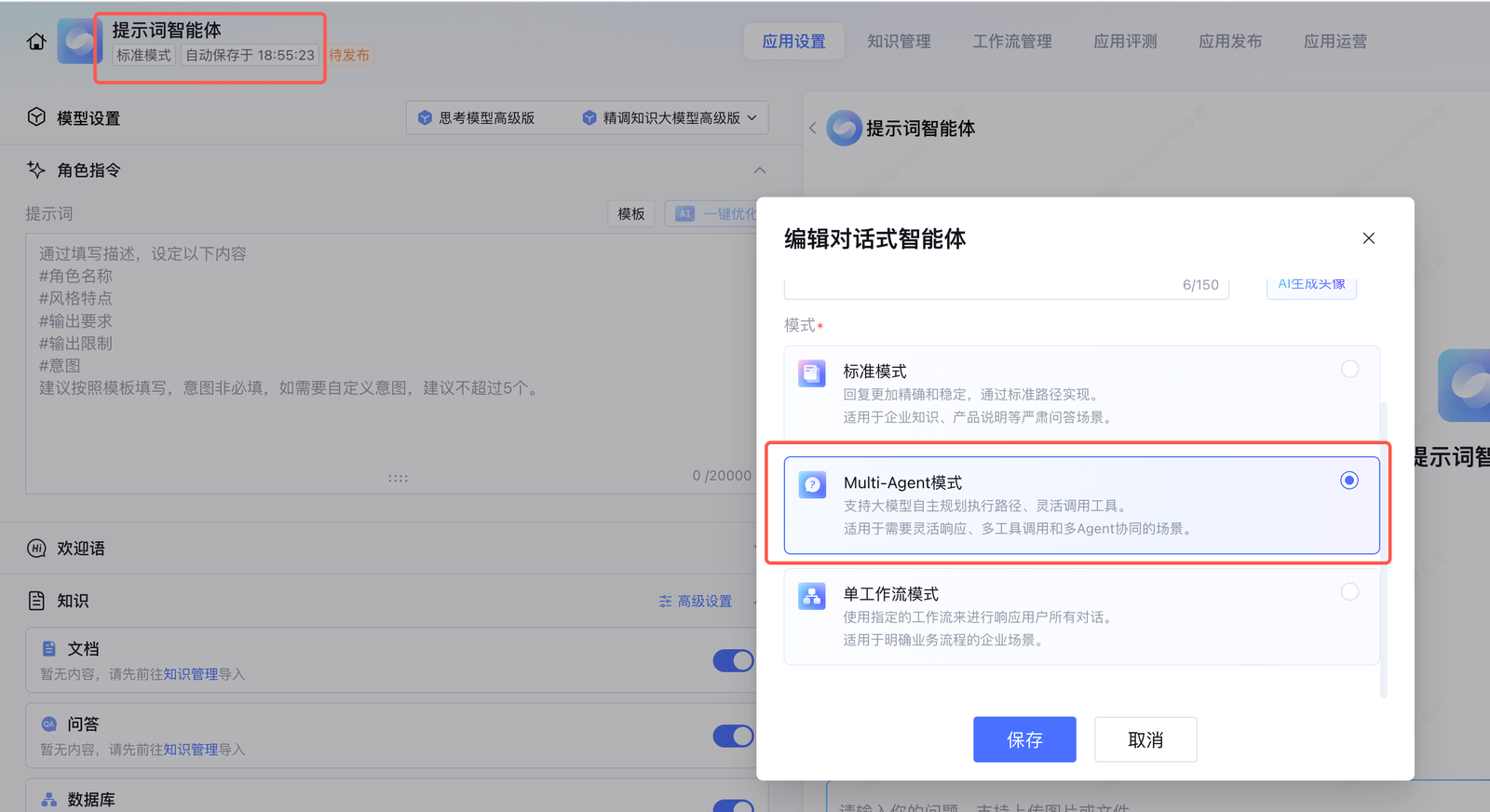The height and width of the screenshot is (812, 1490).
Task: Toggle the 问答 knowledge switch
Action: click(x=733, y=737)
